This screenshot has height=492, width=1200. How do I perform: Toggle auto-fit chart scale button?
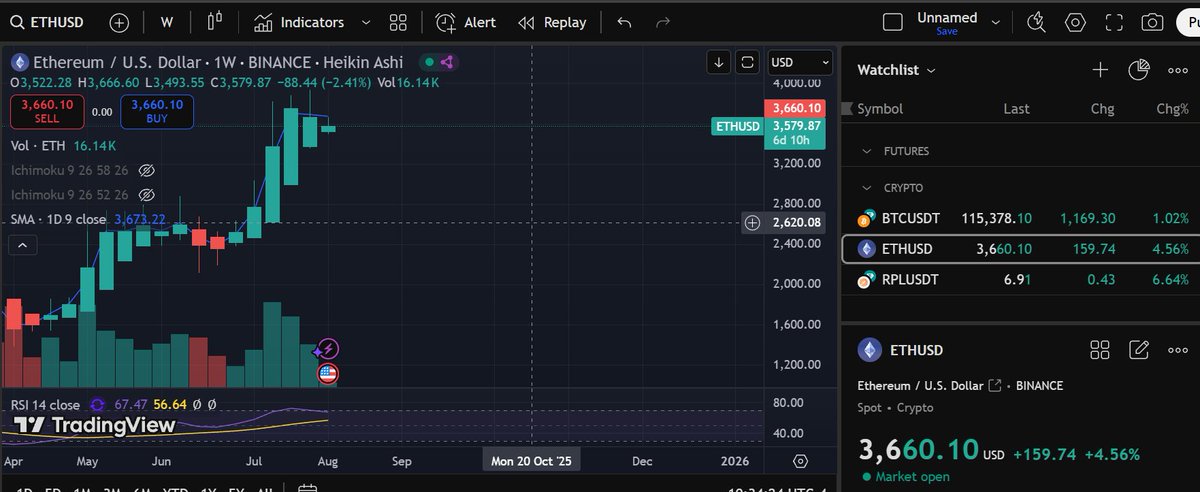pyautogui.click(x=747, y=62)
